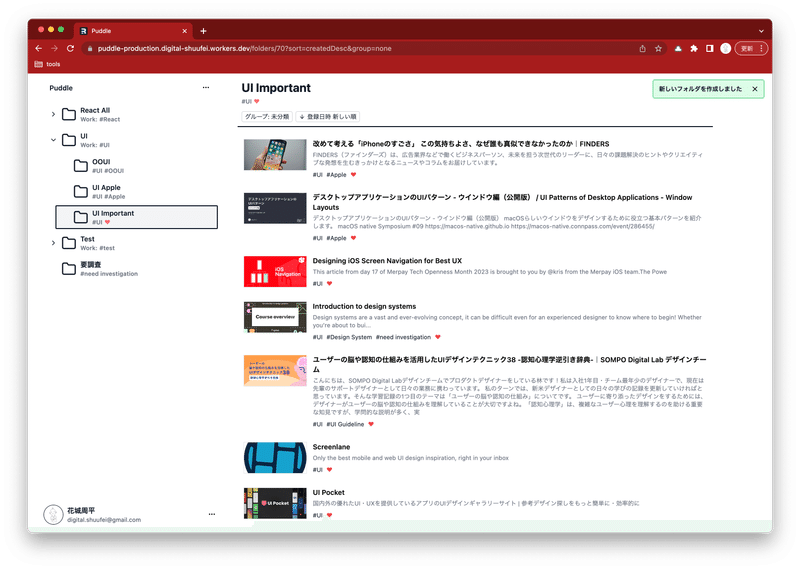Click the UI Pocket thumbnail
Image resolution: width=800 pixels, height=569 pixels.
275,504
